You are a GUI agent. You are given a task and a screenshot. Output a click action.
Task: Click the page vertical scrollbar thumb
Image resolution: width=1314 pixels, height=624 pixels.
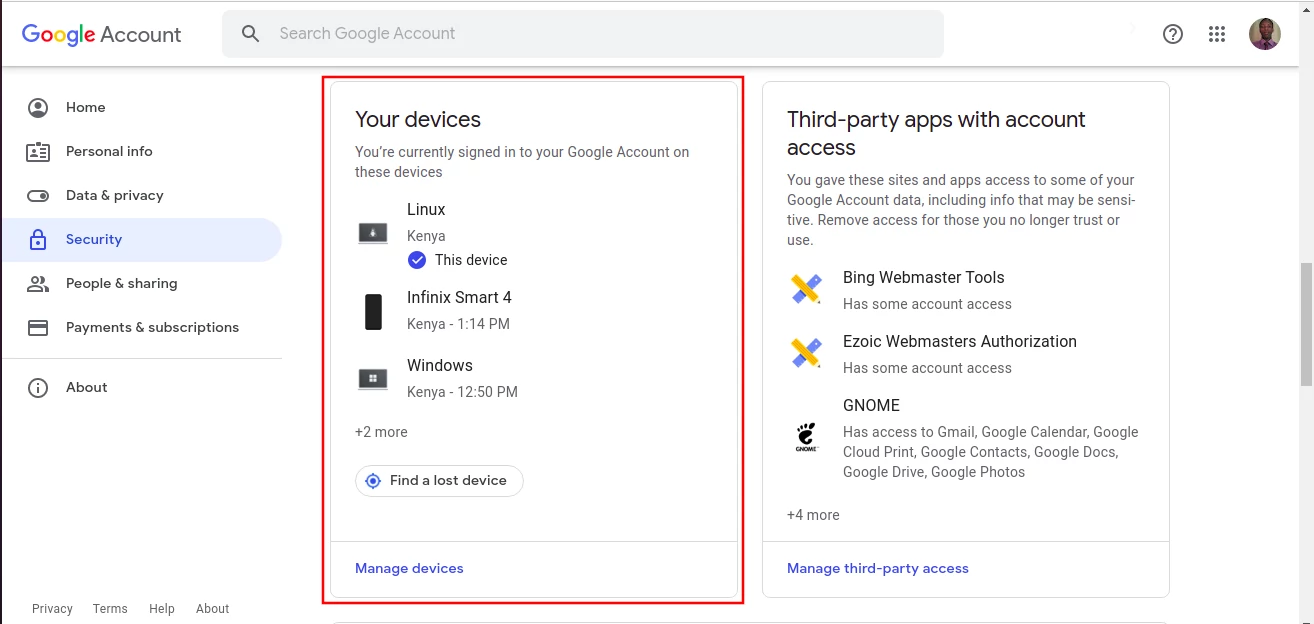tap(1306, 324)
